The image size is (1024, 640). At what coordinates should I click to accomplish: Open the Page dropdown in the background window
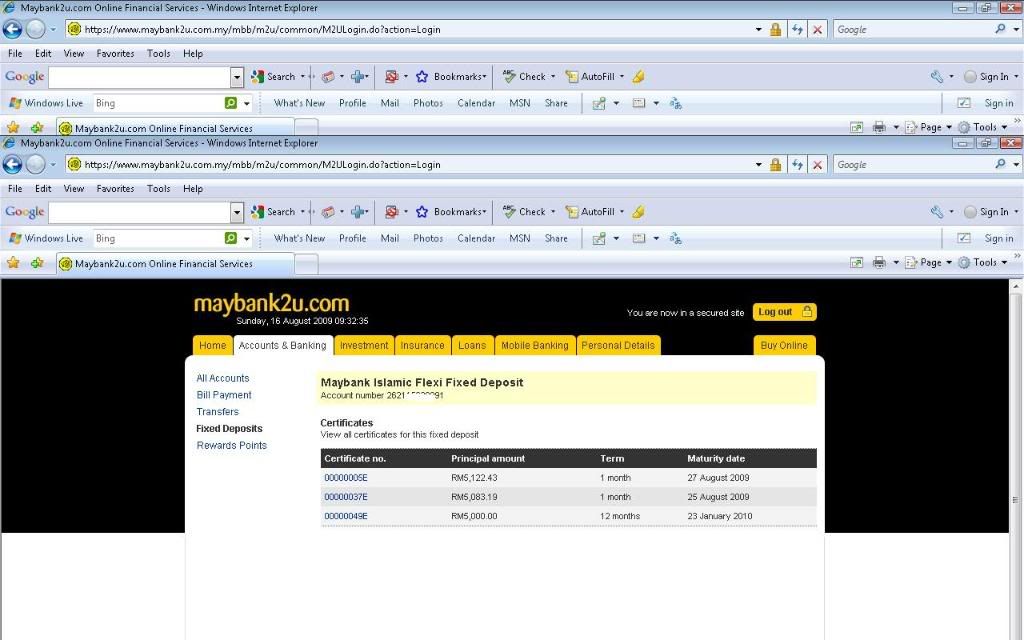949,127
